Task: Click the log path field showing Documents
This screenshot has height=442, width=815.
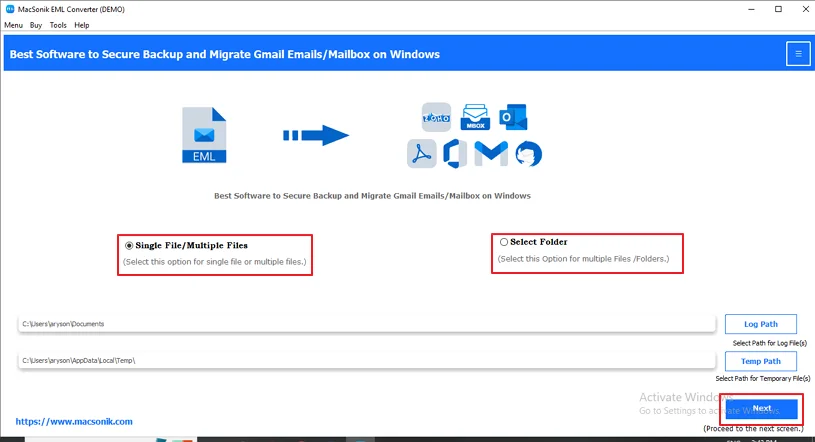Action: click(367, 324)
